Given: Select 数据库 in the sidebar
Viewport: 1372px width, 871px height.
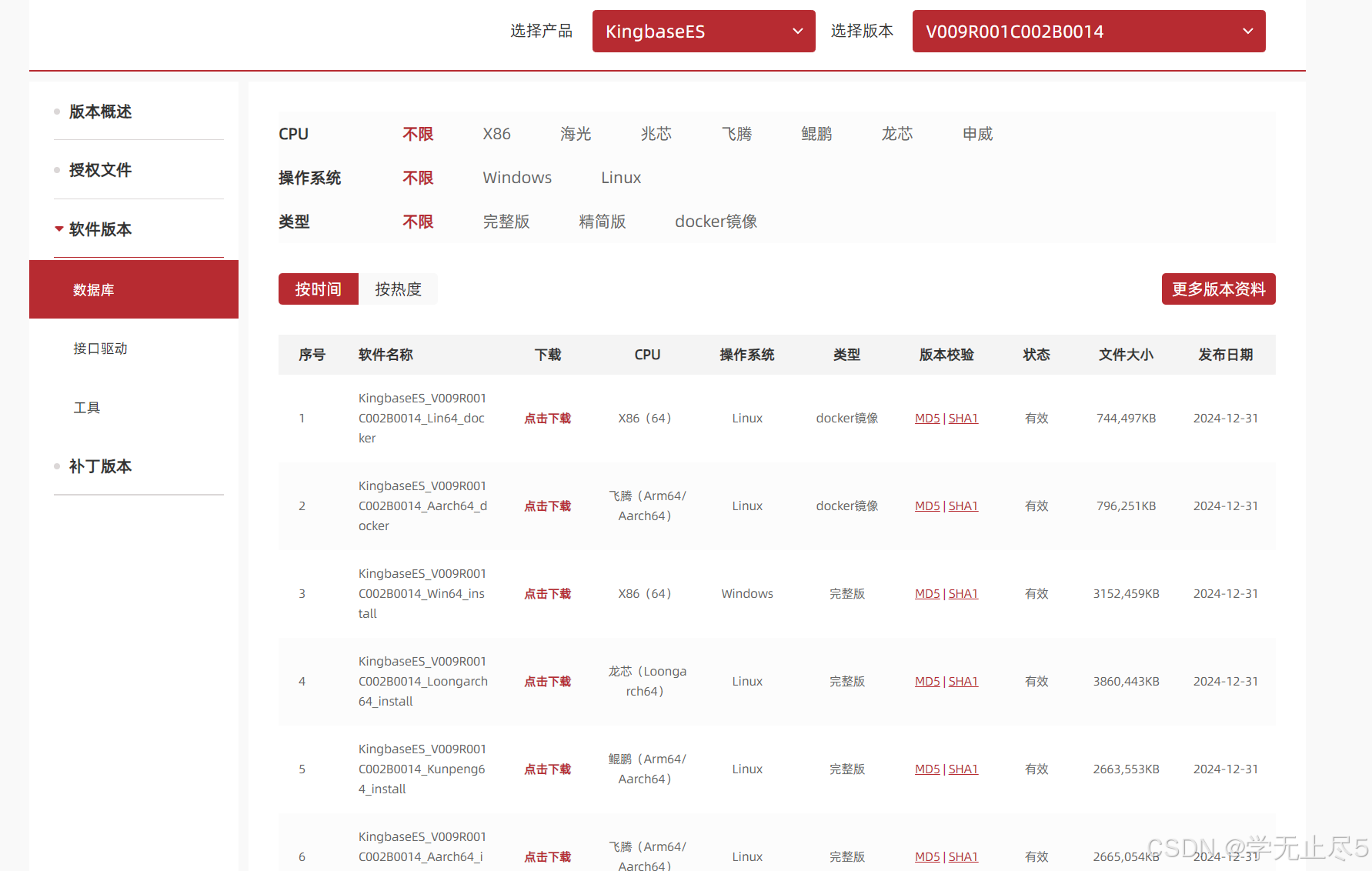Looking at the screenshot, I should coord(134,289).
